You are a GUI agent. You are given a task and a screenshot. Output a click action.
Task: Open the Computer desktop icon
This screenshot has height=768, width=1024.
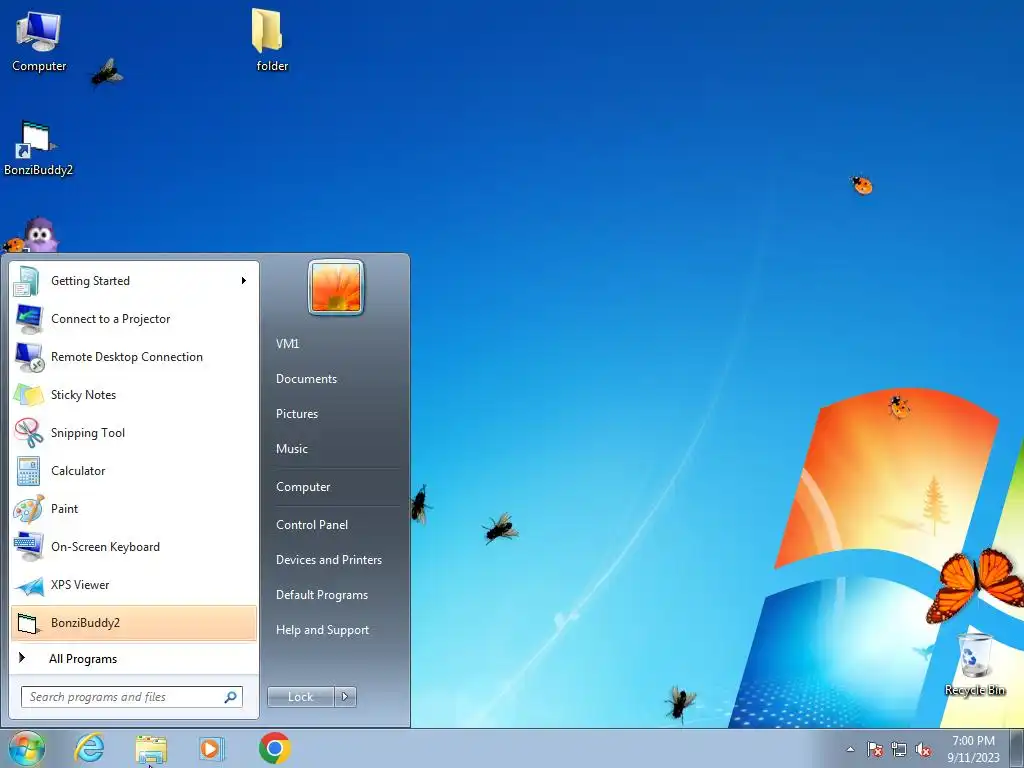(x=39, y=40)
